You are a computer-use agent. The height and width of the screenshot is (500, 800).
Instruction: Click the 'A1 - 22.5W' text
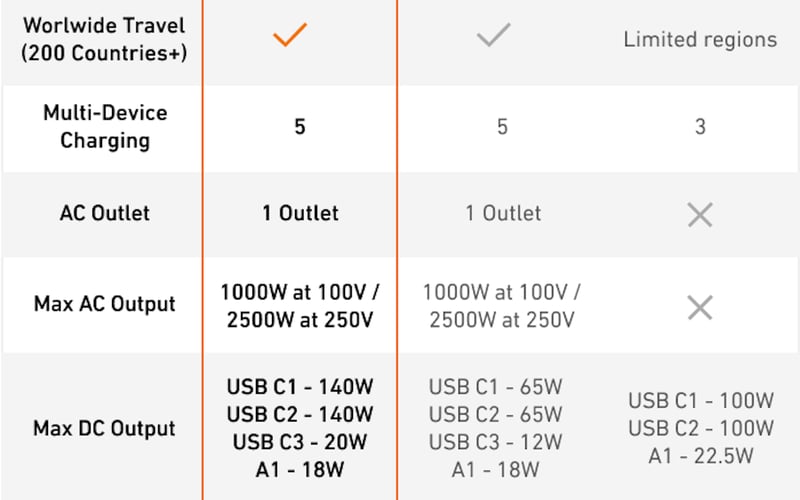coord(700,456)
